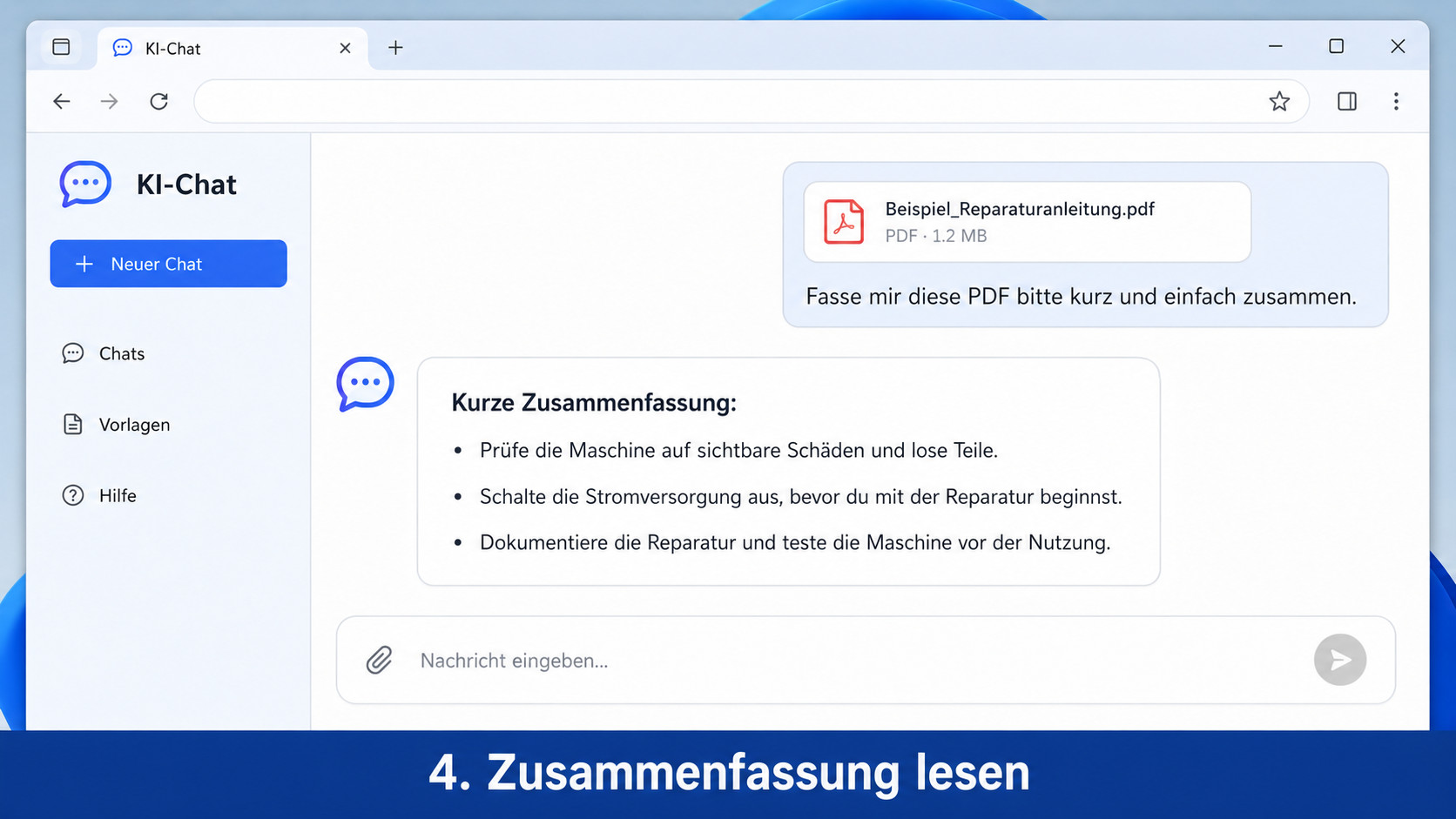Open a new browser tab with plus
The image size is (1456, 819).
tap(395, 48)
